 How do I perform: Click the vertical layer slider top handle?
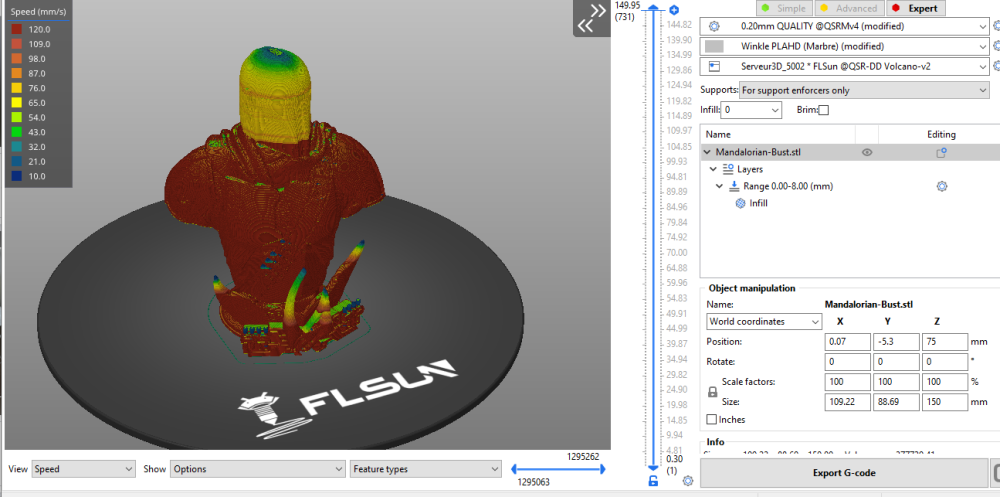coord(652,10)
